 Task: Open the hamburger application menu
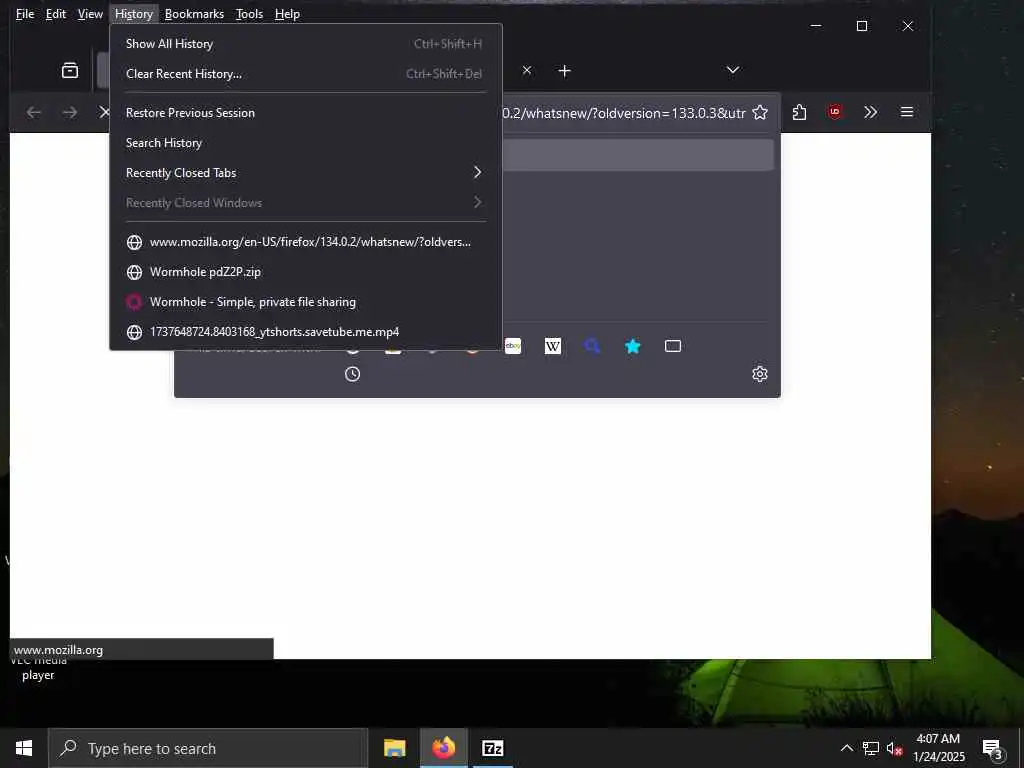[x=906, y=112]
